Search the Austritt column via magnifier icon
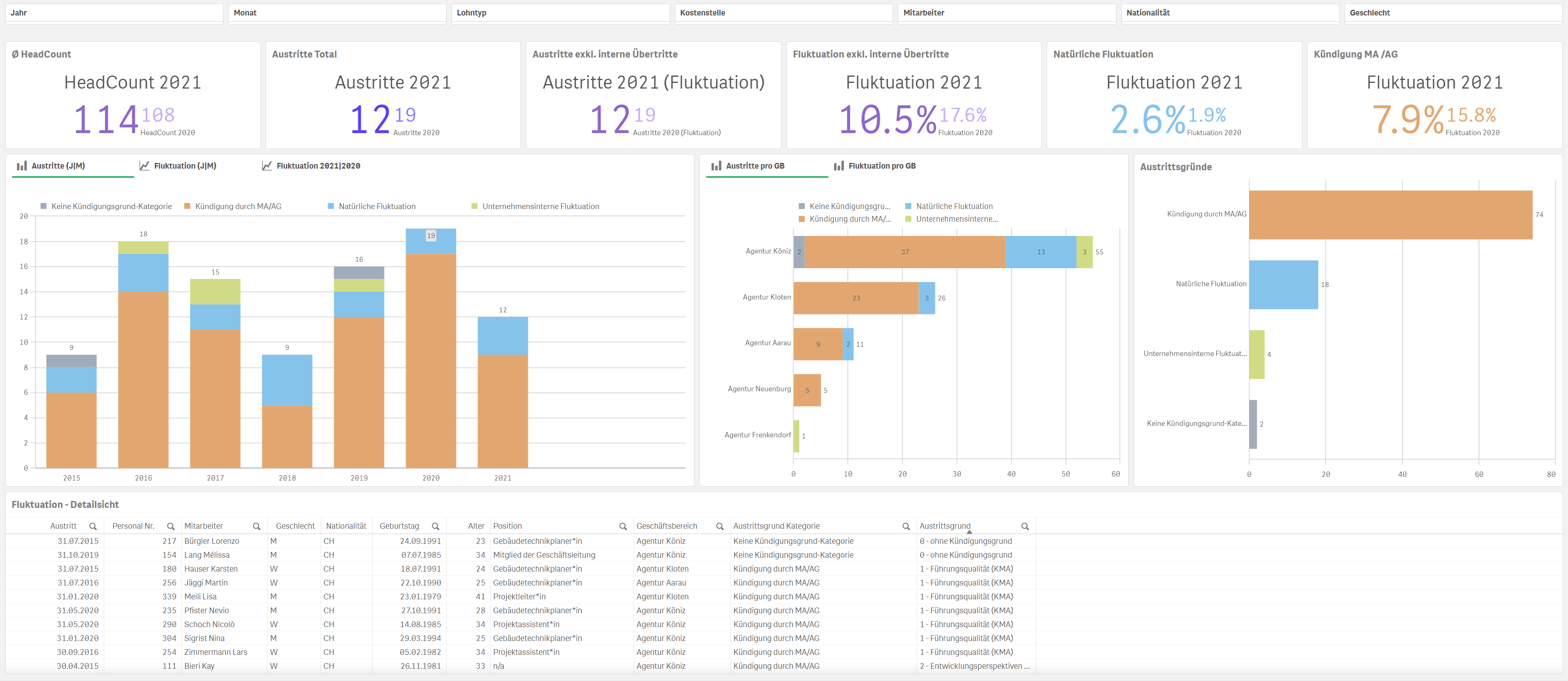1568x681 pixels. tap(93, 527)
